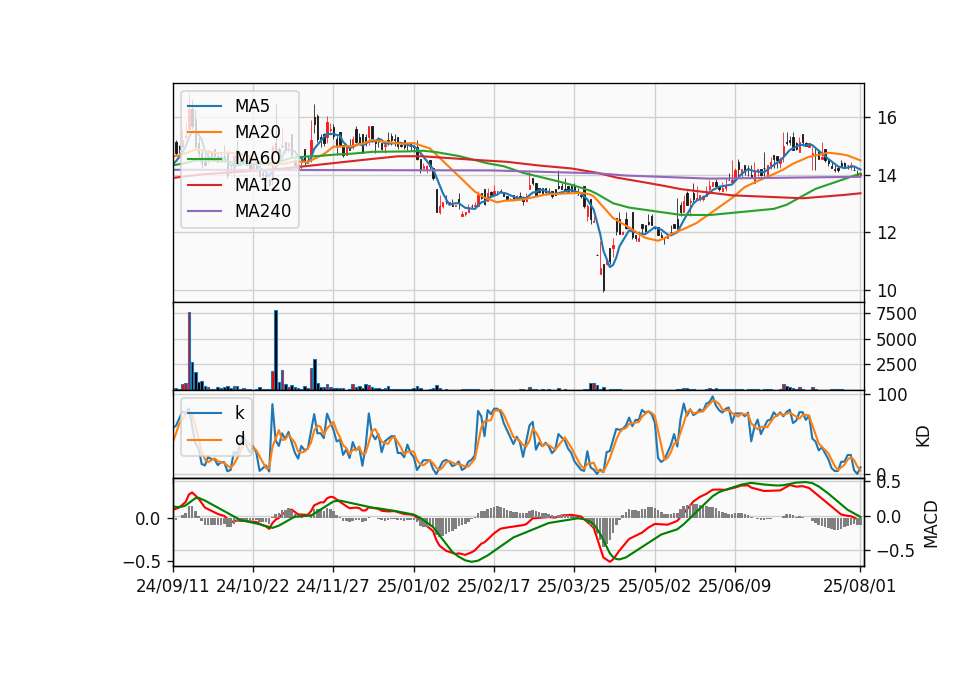Click the MA120 legend label

(x=263, y=184)
